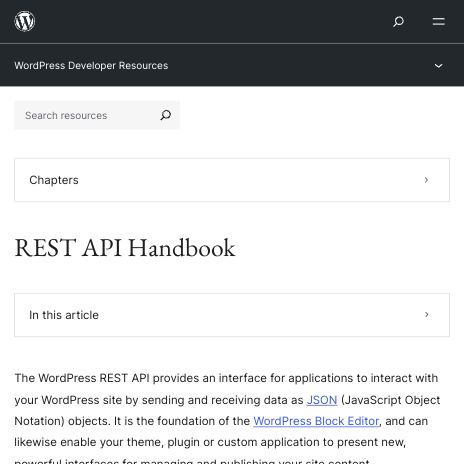Click the REST API Handbook heading

125,248
